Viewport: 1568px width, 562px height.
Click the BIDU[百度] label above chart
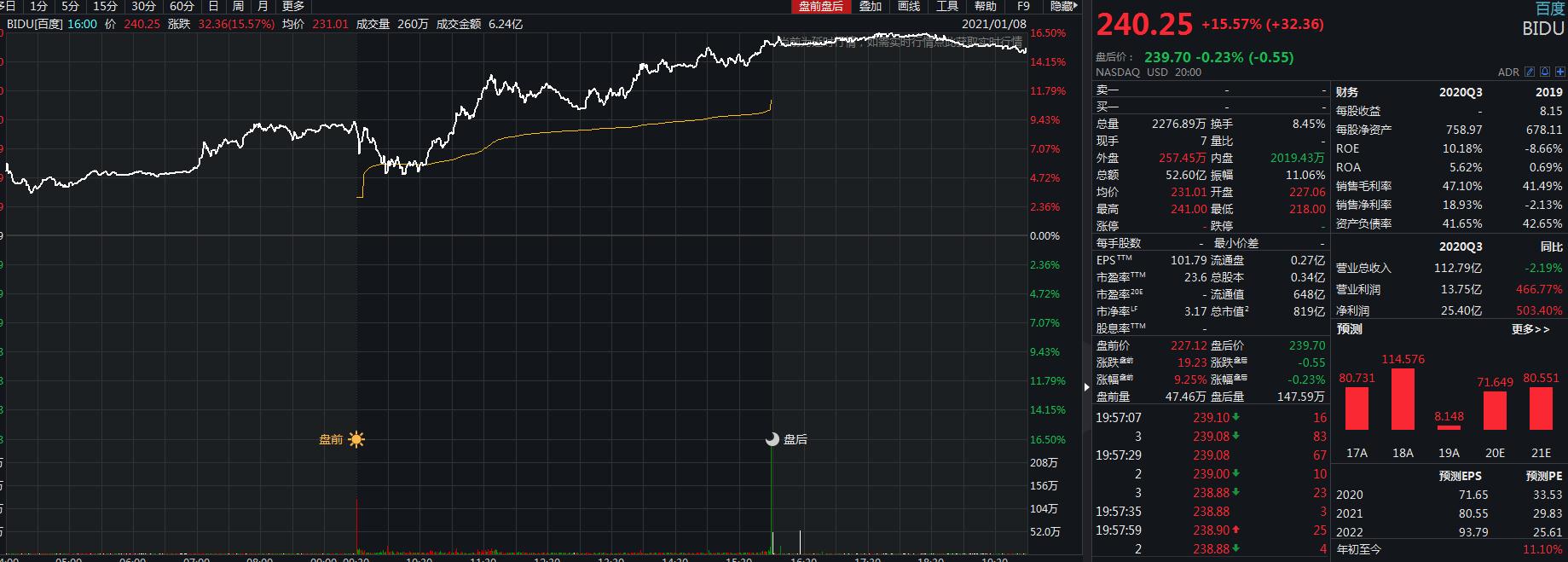coord(35,24)
